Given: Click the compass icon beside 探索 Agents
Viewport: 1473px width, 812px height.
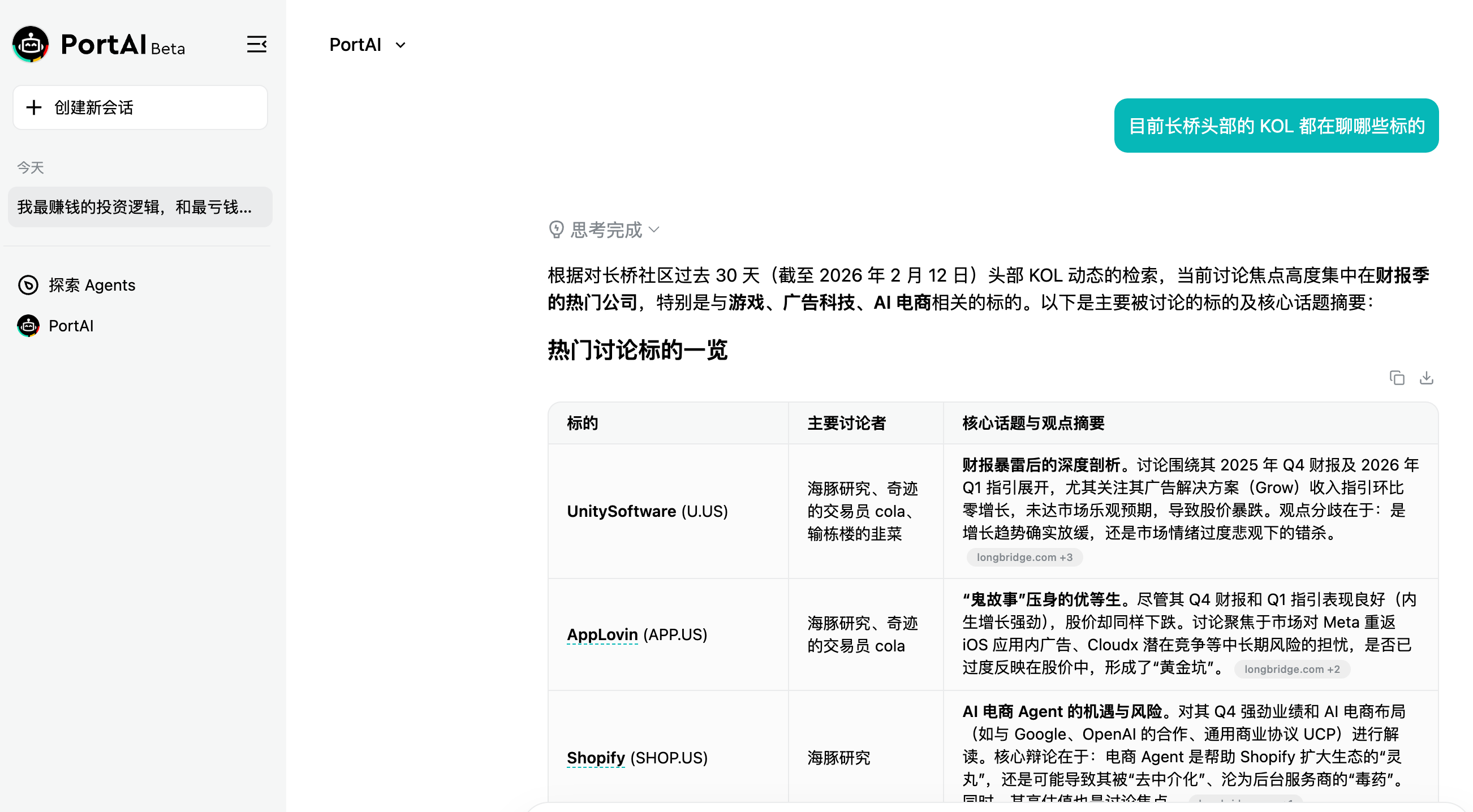Looking at the screenshot, I should pos(28,284).
